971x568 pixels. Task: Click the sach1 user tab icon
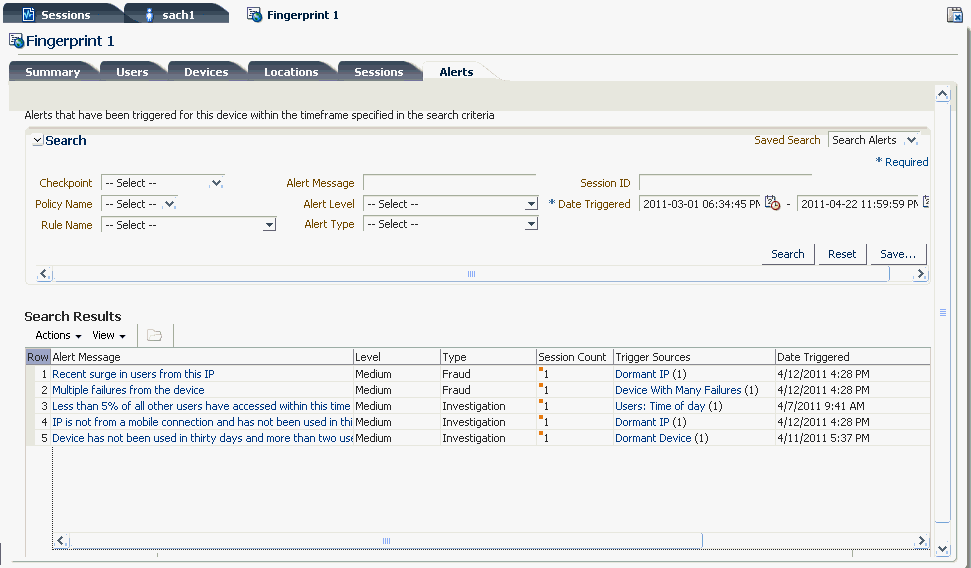click(149, 14)
